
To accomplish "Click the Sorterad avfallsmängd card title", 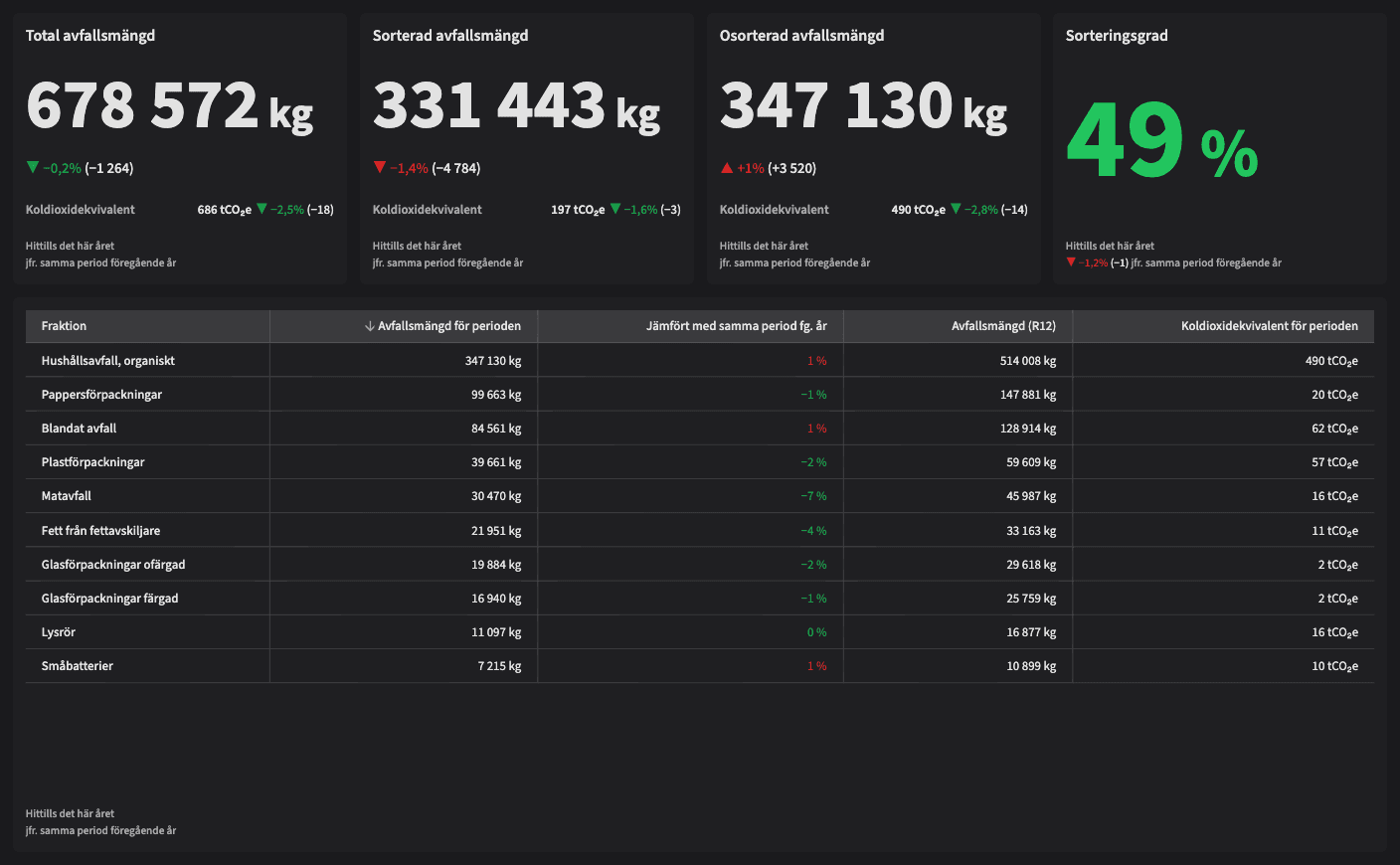I will tap(450, 36).
